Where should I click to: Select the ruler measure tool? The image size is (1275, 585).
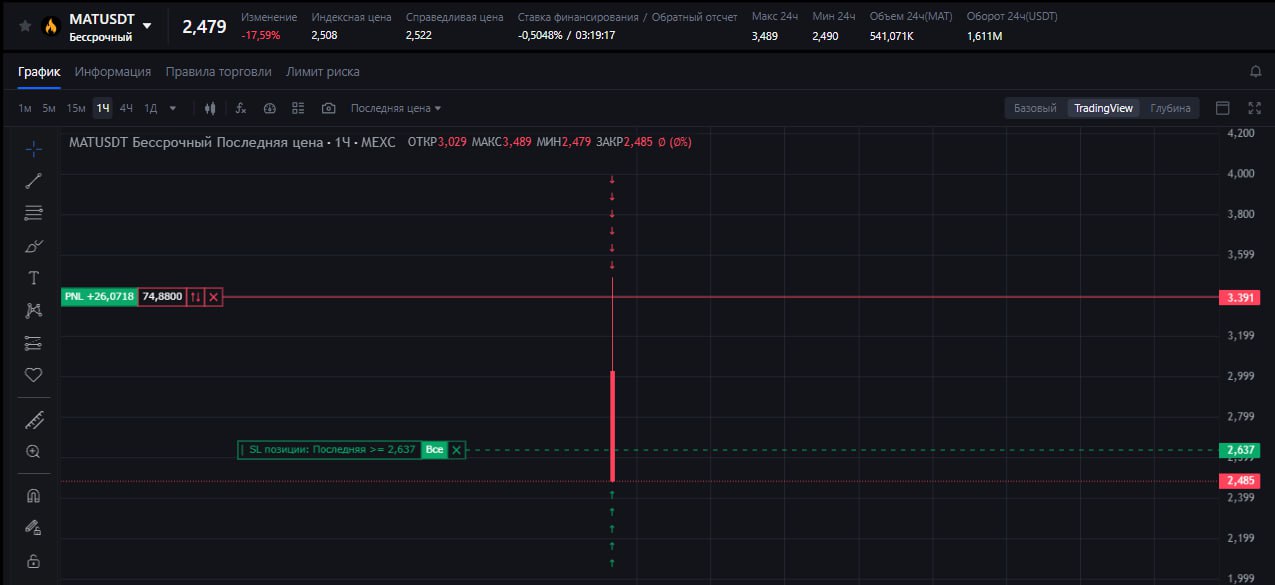[x=33, y=419]
